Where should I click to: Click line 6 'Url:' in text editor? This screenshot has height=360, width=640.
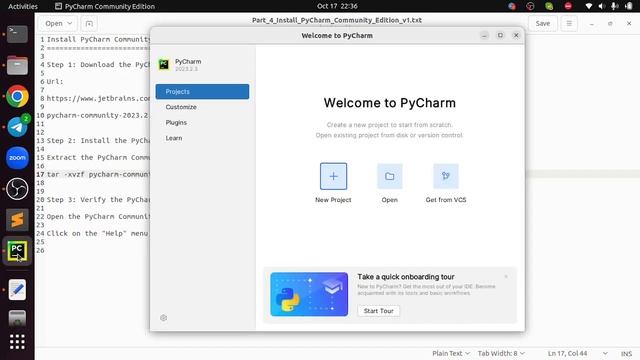click(x=55, y=81)
